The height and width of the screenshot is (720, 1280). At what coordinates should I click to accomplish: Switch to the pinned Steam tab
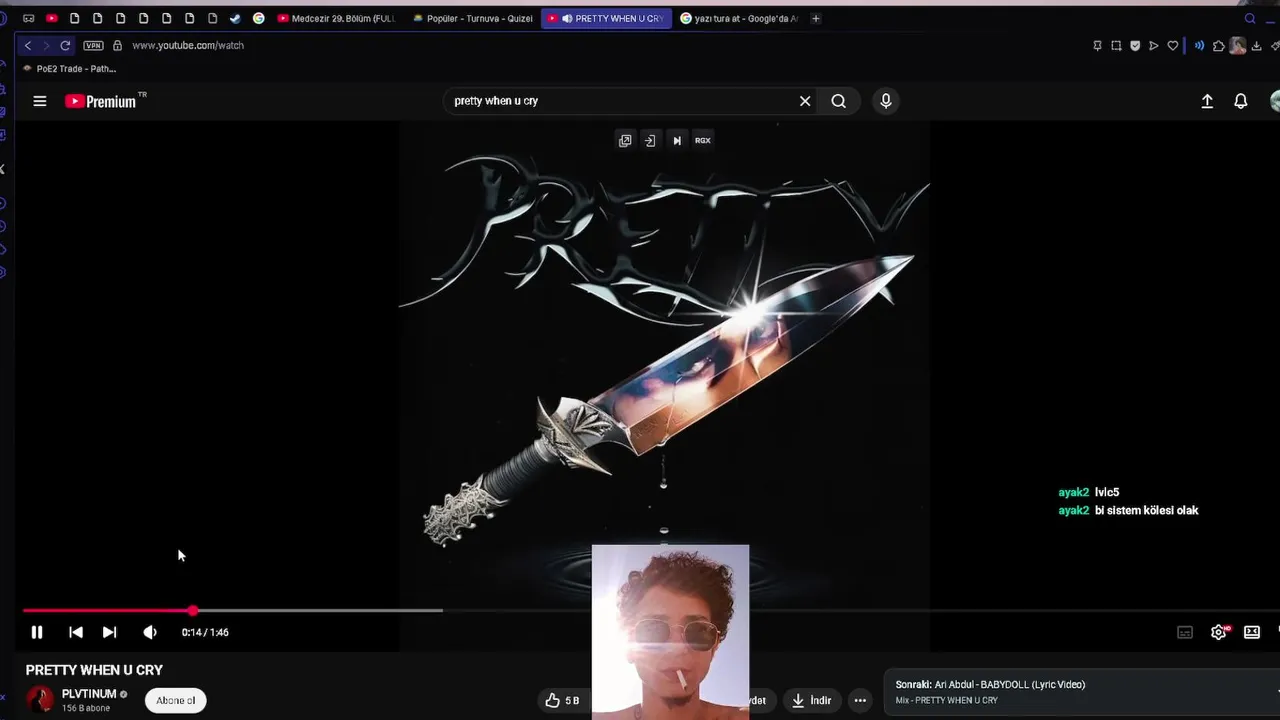point(235,18)
